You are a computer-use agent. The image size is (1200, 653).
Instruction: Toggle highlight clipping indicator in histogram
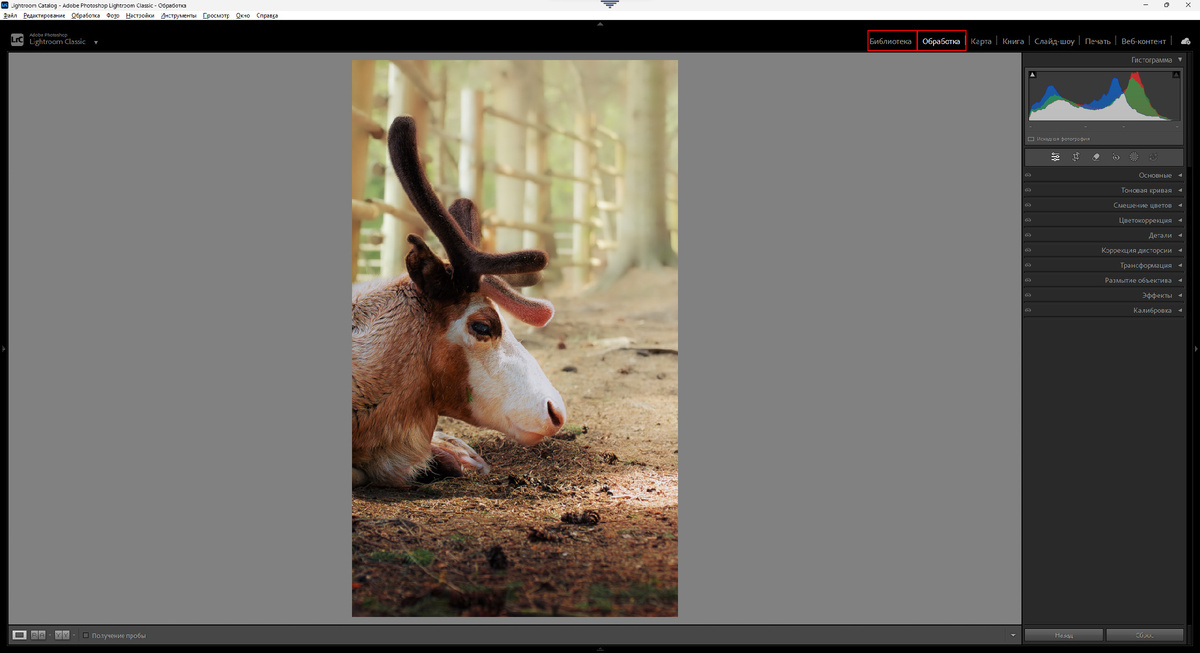click(1176, 75)
